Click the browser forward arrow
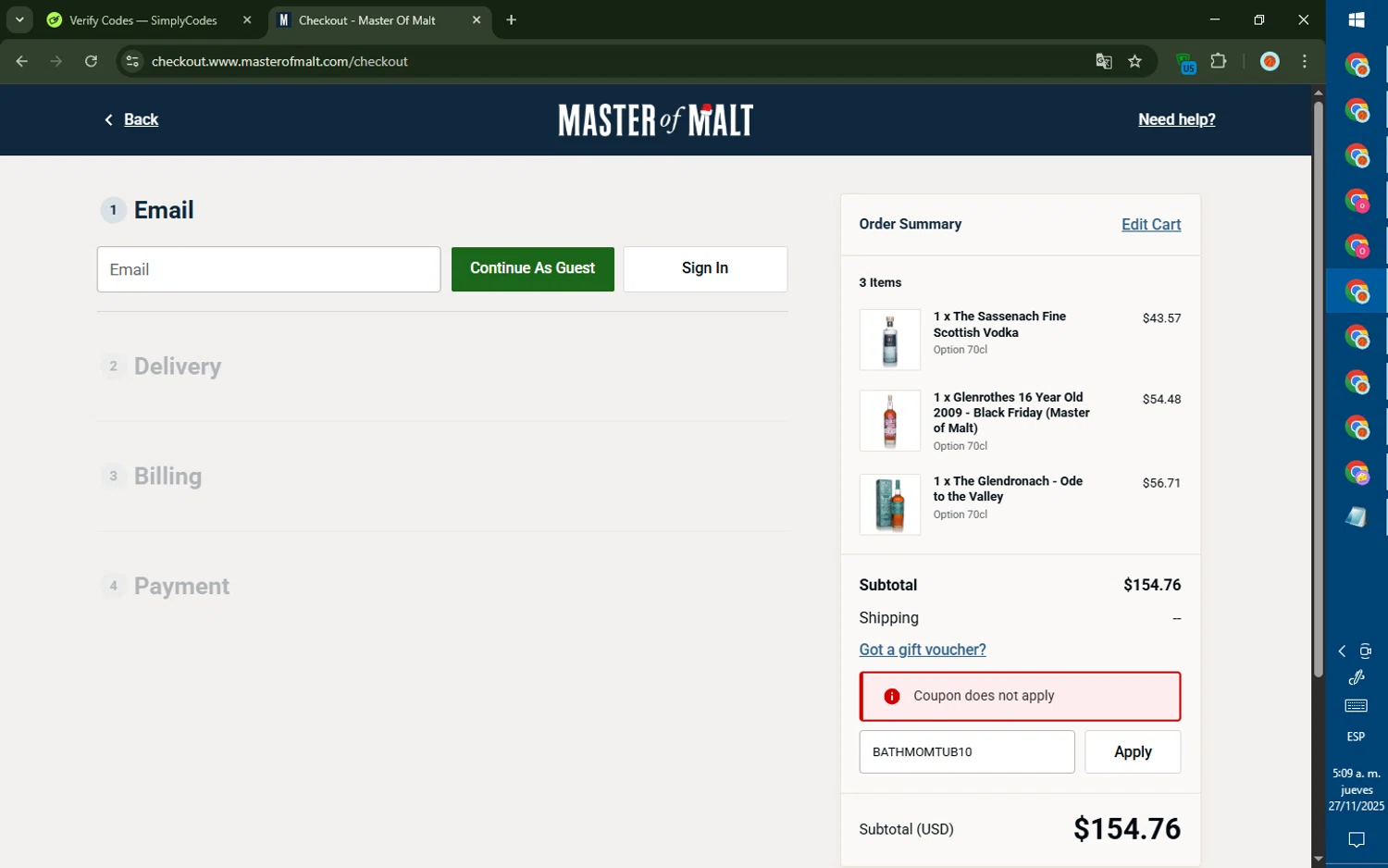This screenshot has height=868, width=1388. (x=56, y=62)
